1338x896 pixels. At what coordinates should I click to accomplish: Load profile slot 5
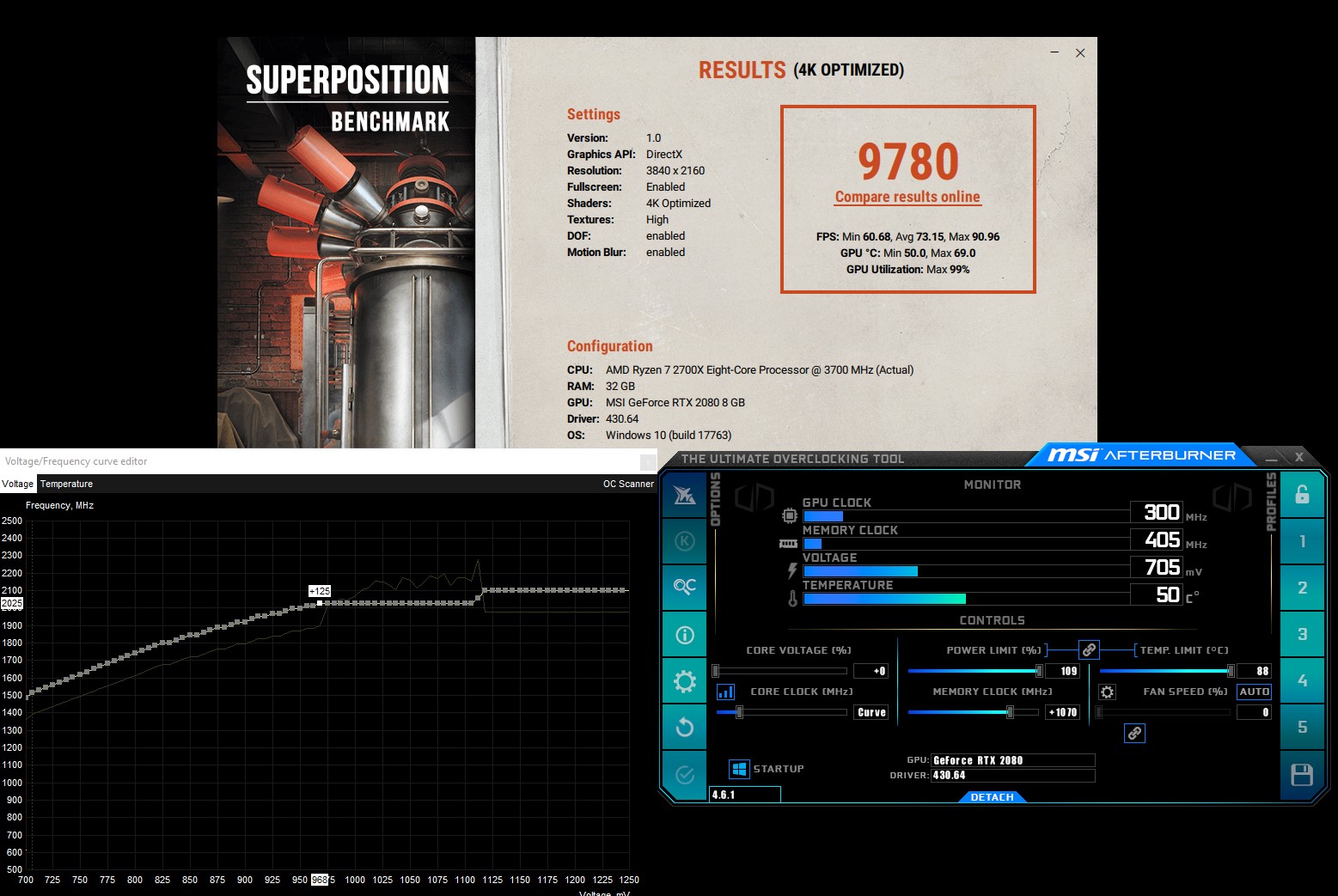[x=1302, y=727]
